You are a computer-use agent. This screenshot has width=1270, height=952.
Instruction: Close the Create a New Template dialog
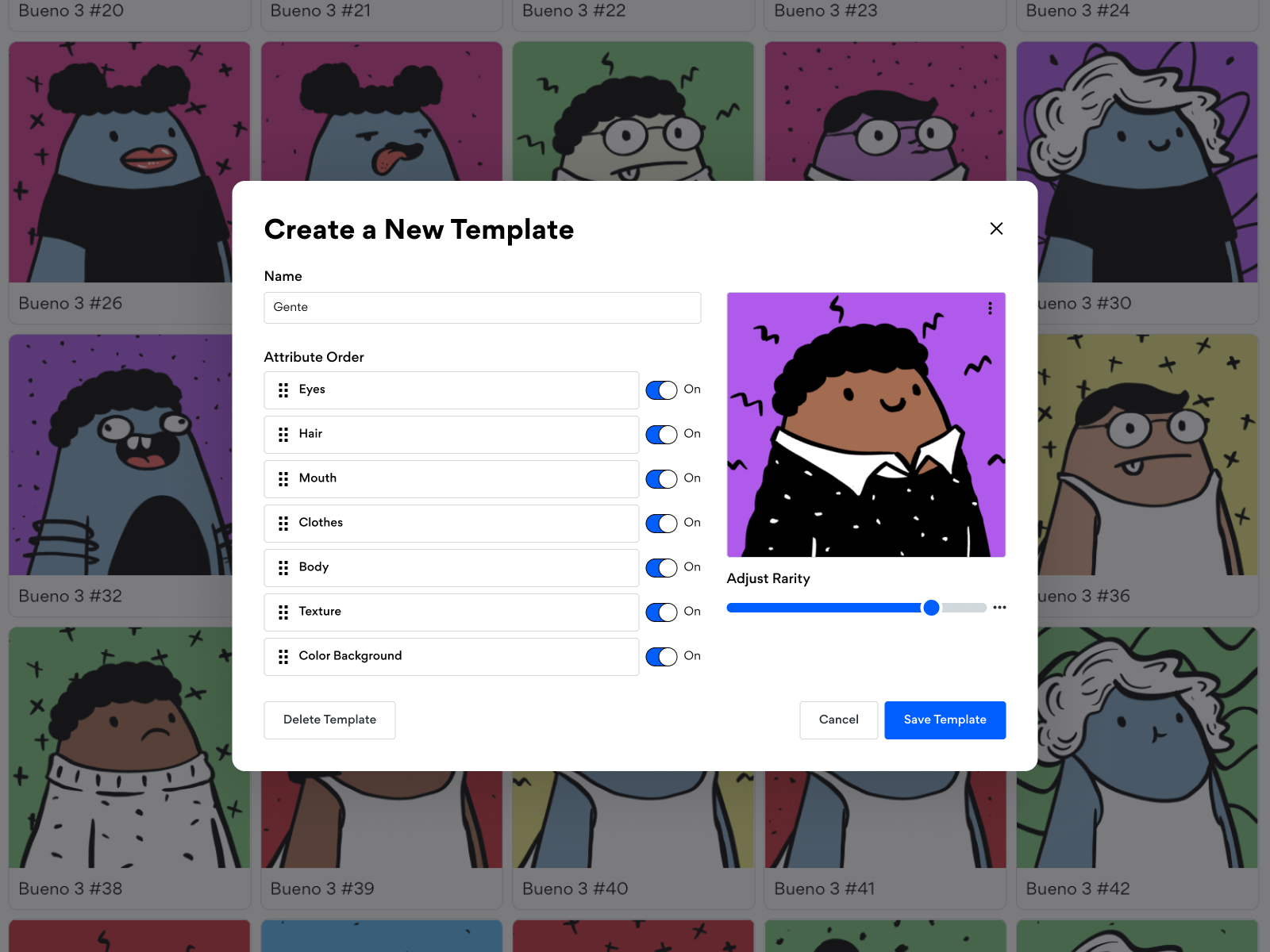pyautogui.click(x=996, y=228)
